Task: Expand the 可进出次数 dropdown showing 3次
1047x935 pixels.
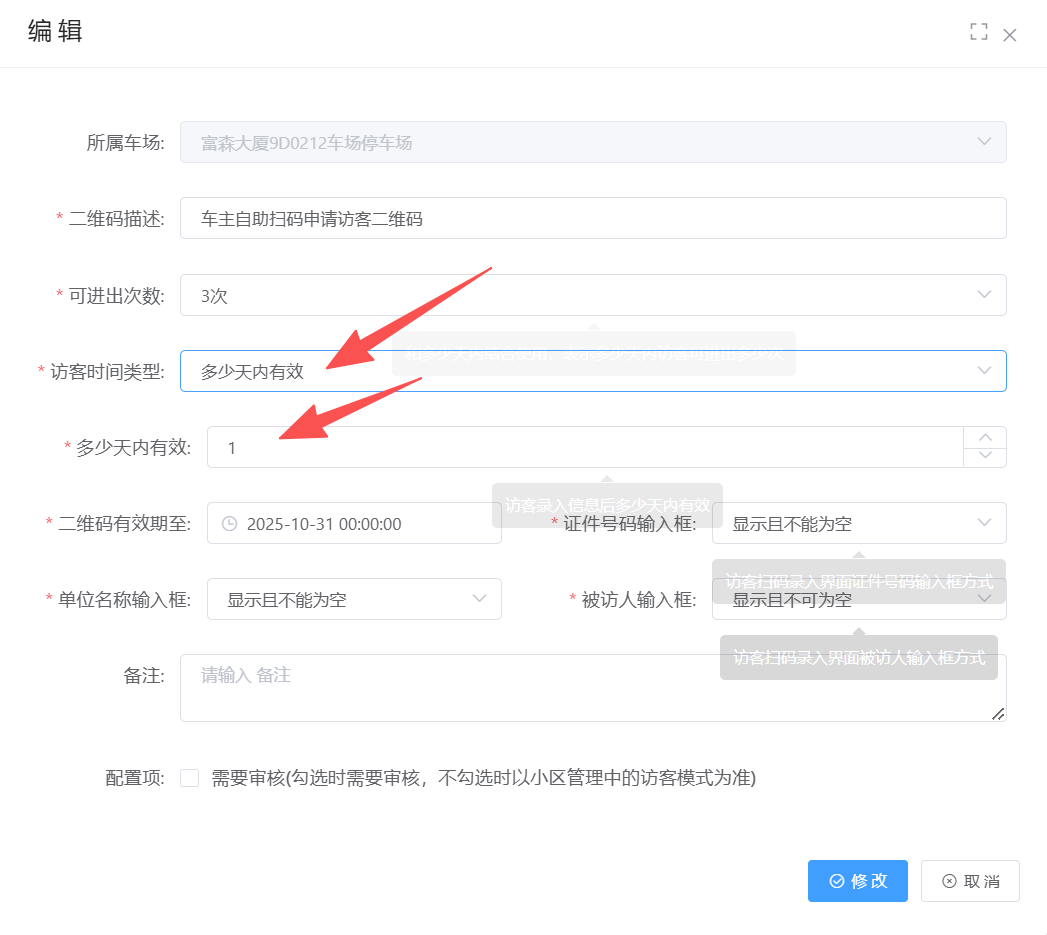Action: 593,295
